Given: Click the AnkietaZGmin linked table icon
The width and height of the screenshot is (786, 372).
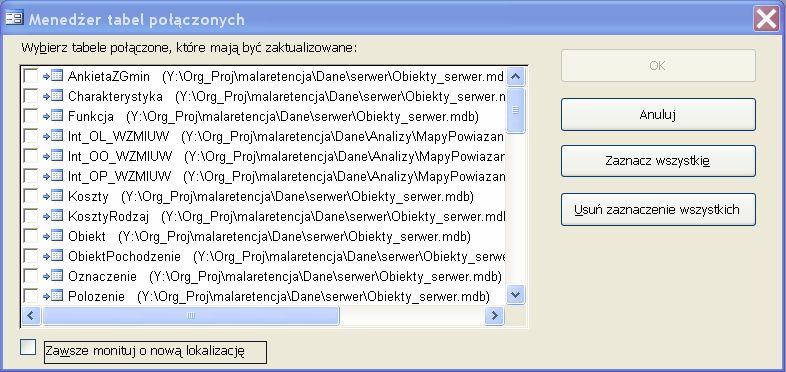Looking at the screenshot, I should [x=53, y=76].
